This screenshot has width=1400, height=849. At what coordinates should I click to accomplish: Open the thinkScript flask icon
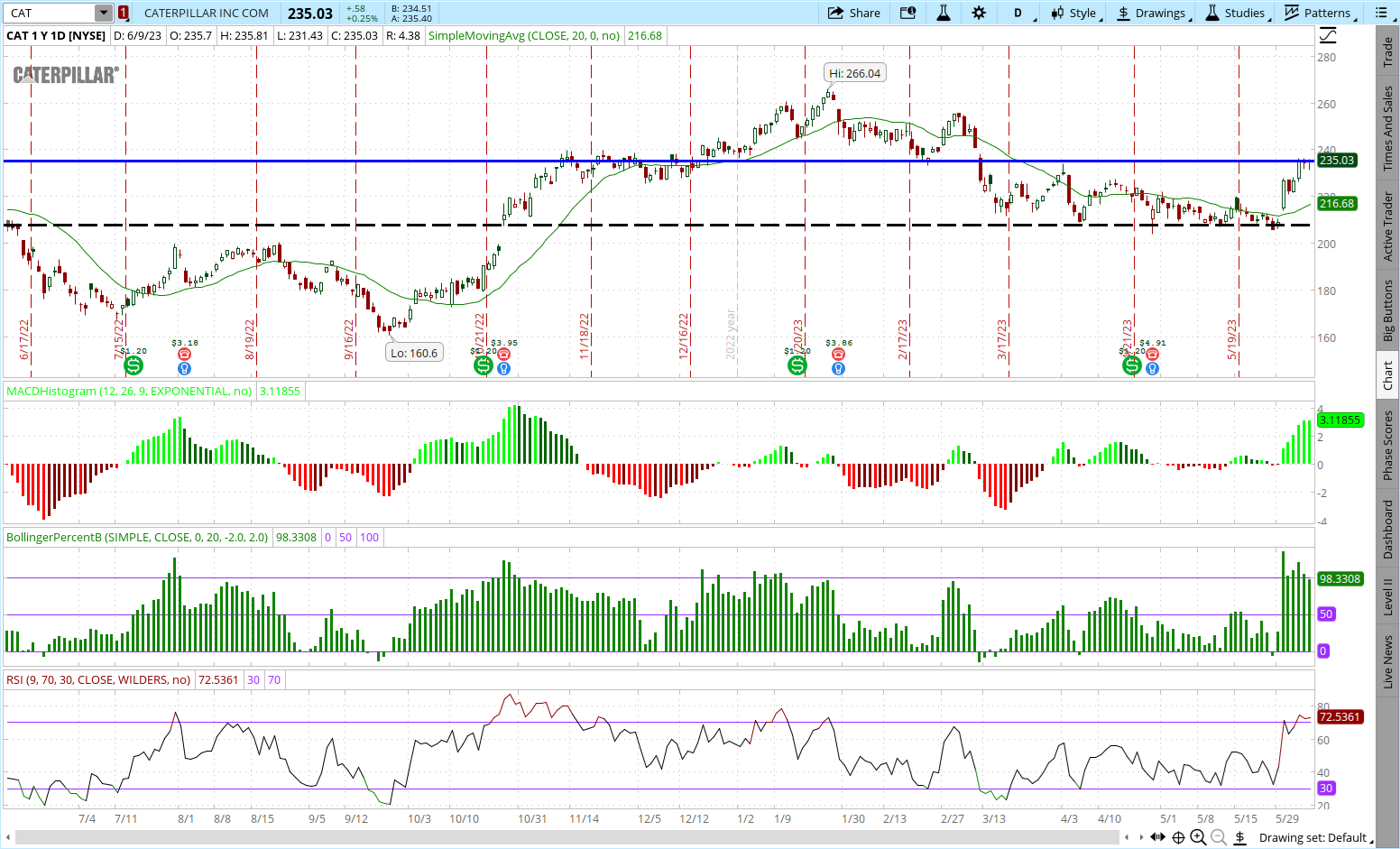(944, 13)
